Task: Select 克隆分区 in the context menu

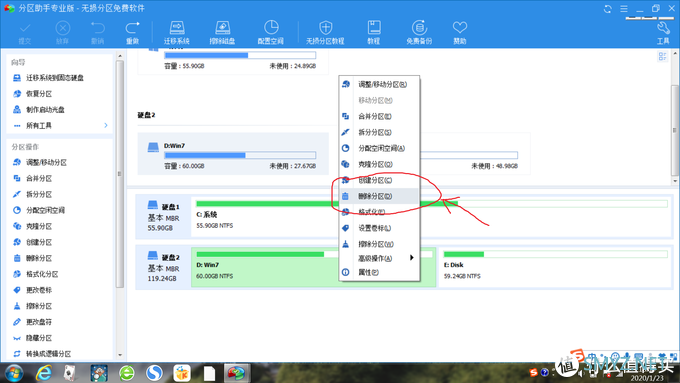Action: click(x=379, y=164)
